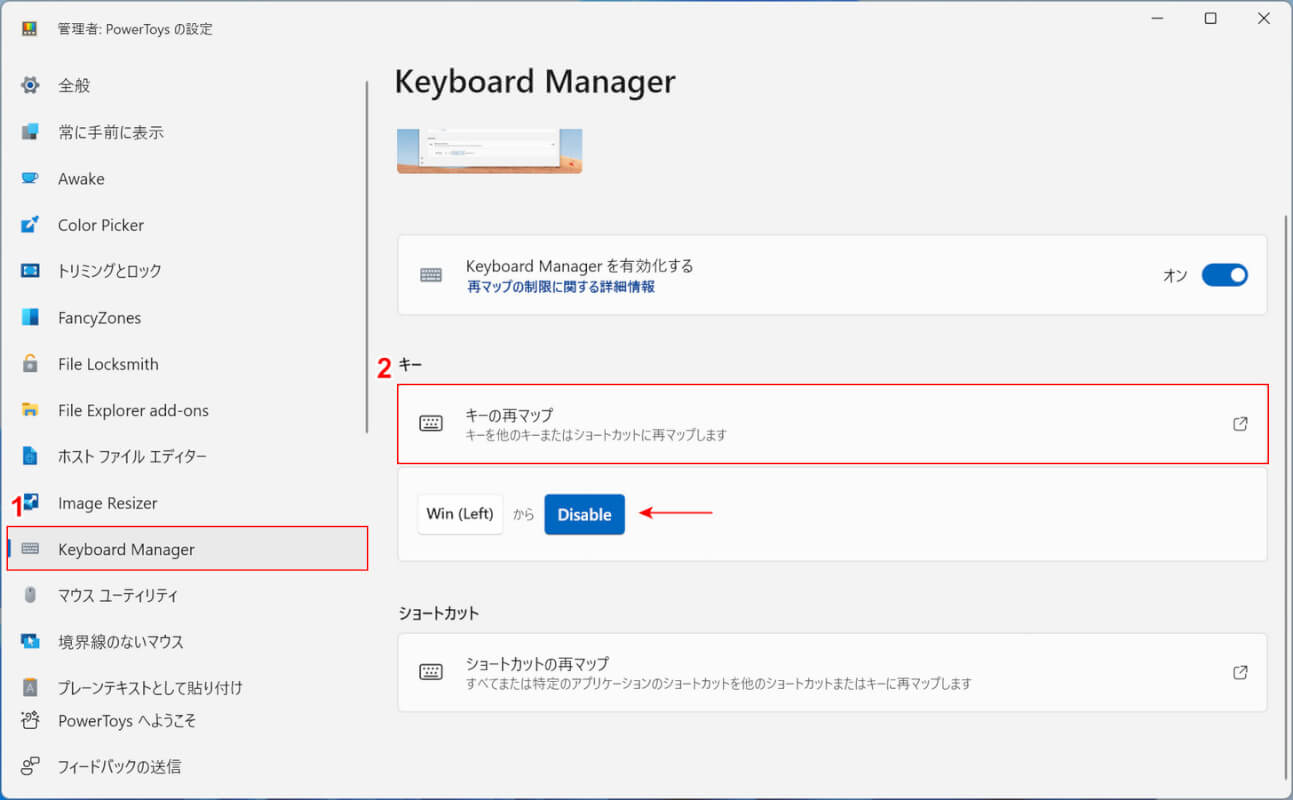Image resolution: width=1293 pixels, height=800 pixels.
Task: Open フィードバックの送信 link
Action: (187, 766)
